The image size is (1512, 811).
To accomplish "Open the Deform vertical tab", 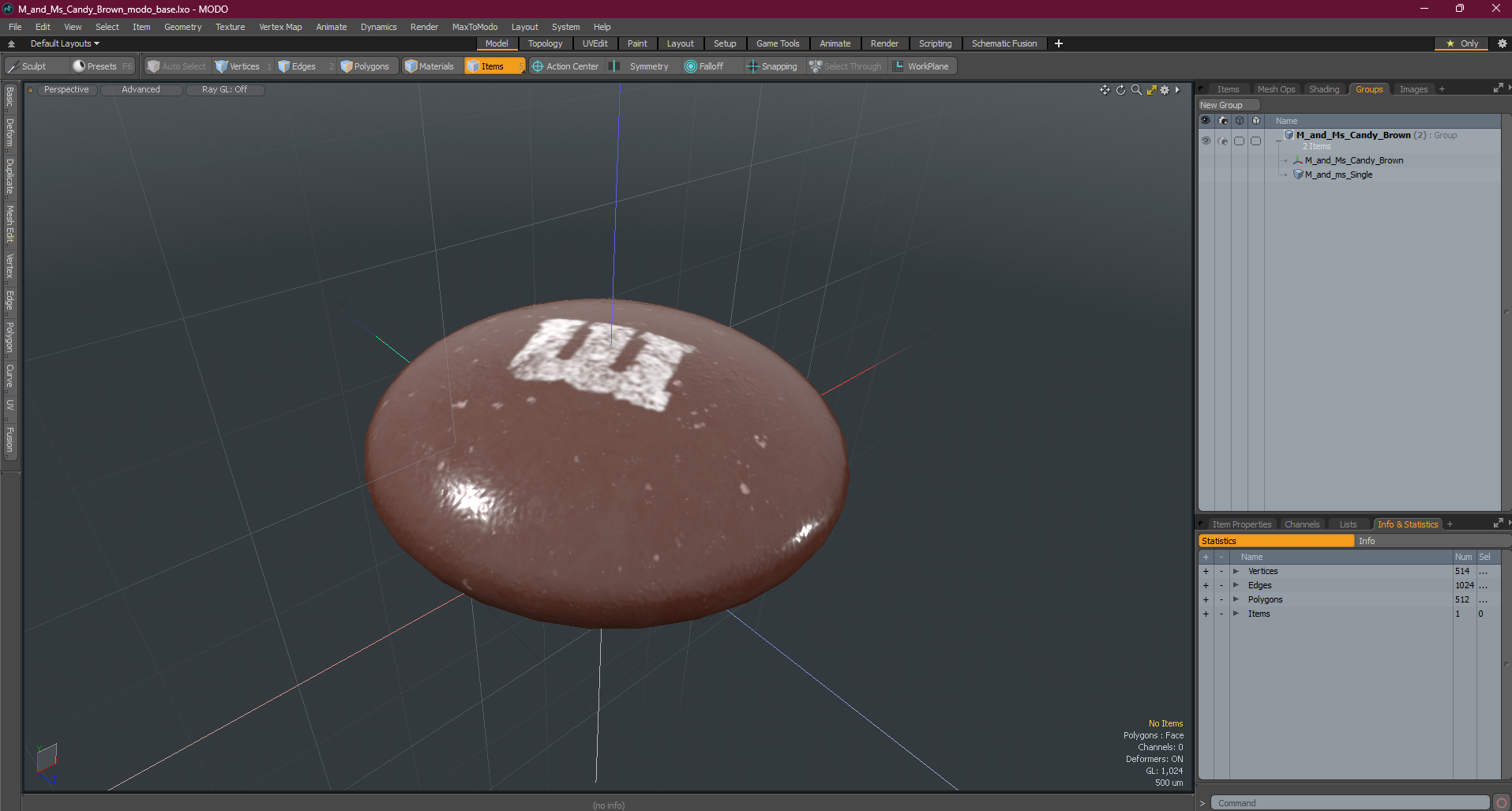I will (x=9, y=133).
